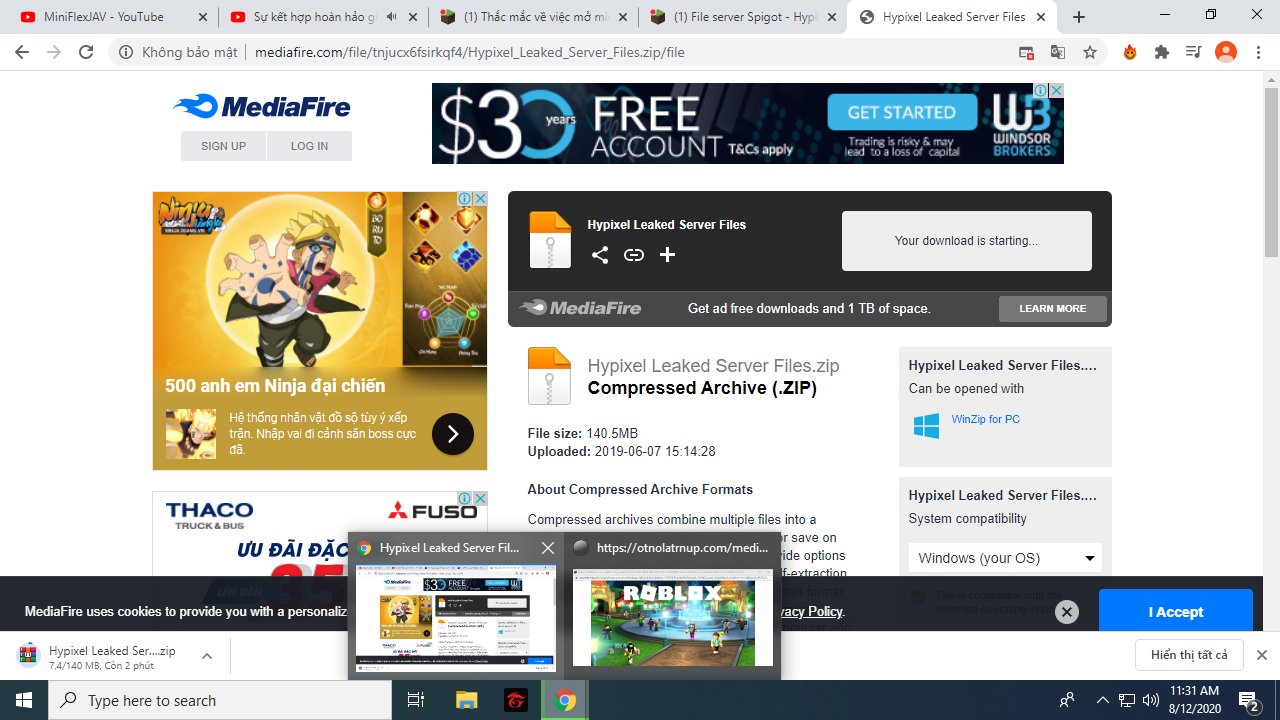Click the orange flame extension icon in the toolbar
This screenshot has width=1280, height=720.
click(x=1130, y=52)
